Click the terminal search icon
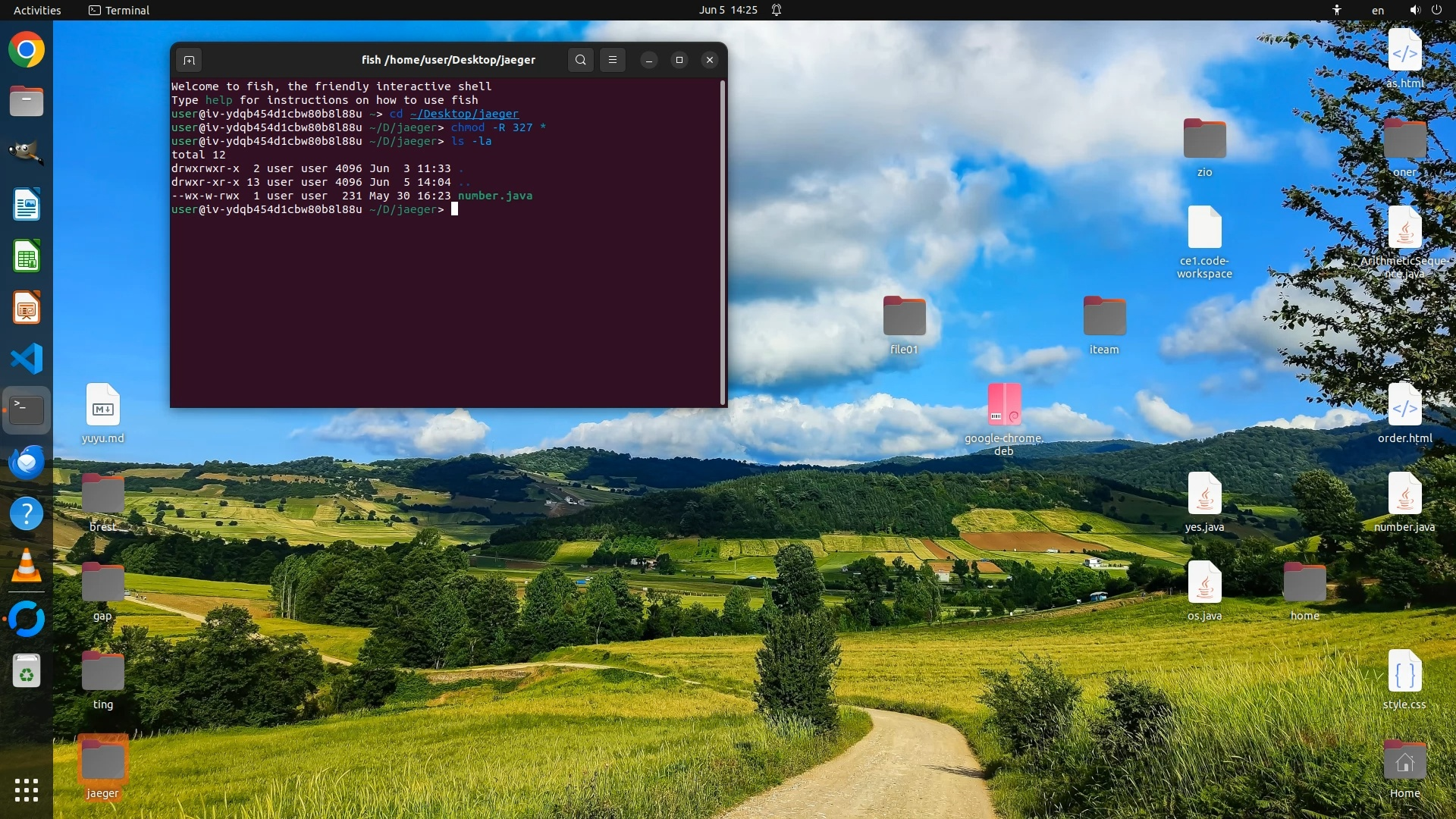1456x819 pixels. [x=580, y=60]
